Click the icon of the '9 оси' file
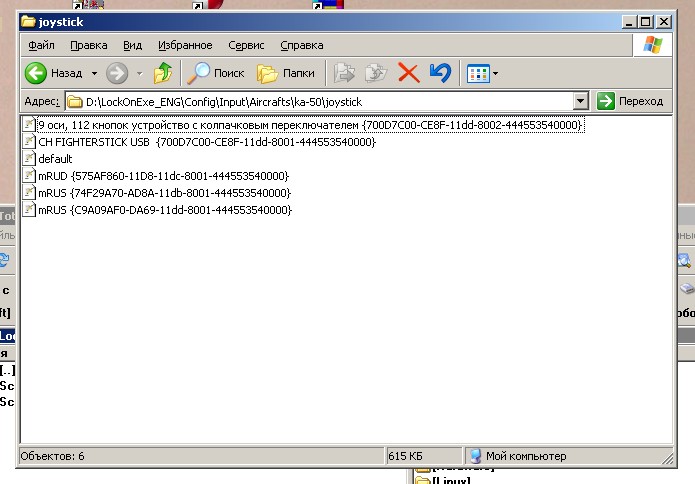The image size is (695, 484). [29, 125]
